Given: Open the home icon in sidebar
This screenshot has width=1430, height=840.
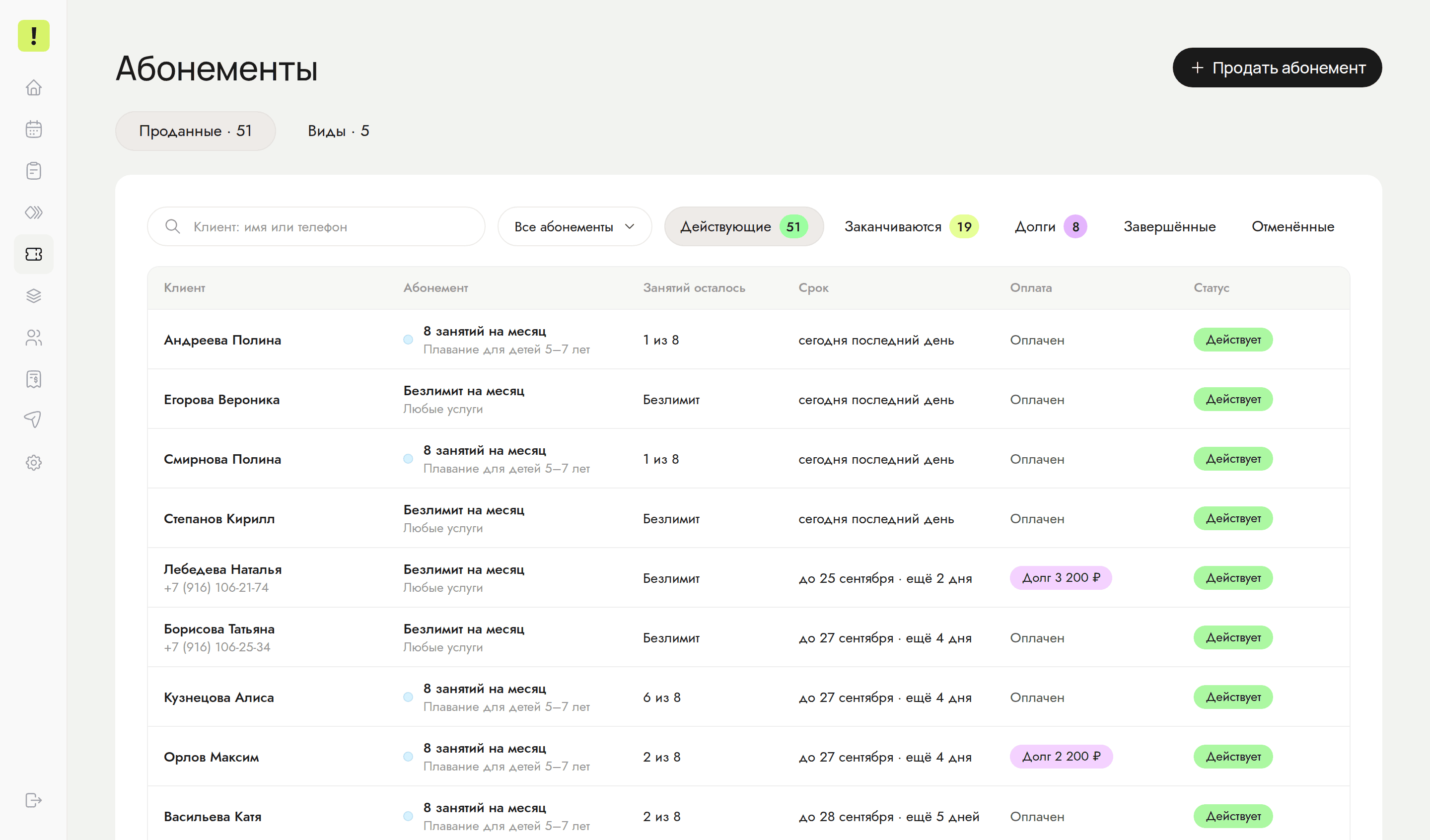Looking at the screenshot, I should click(33, 87).
